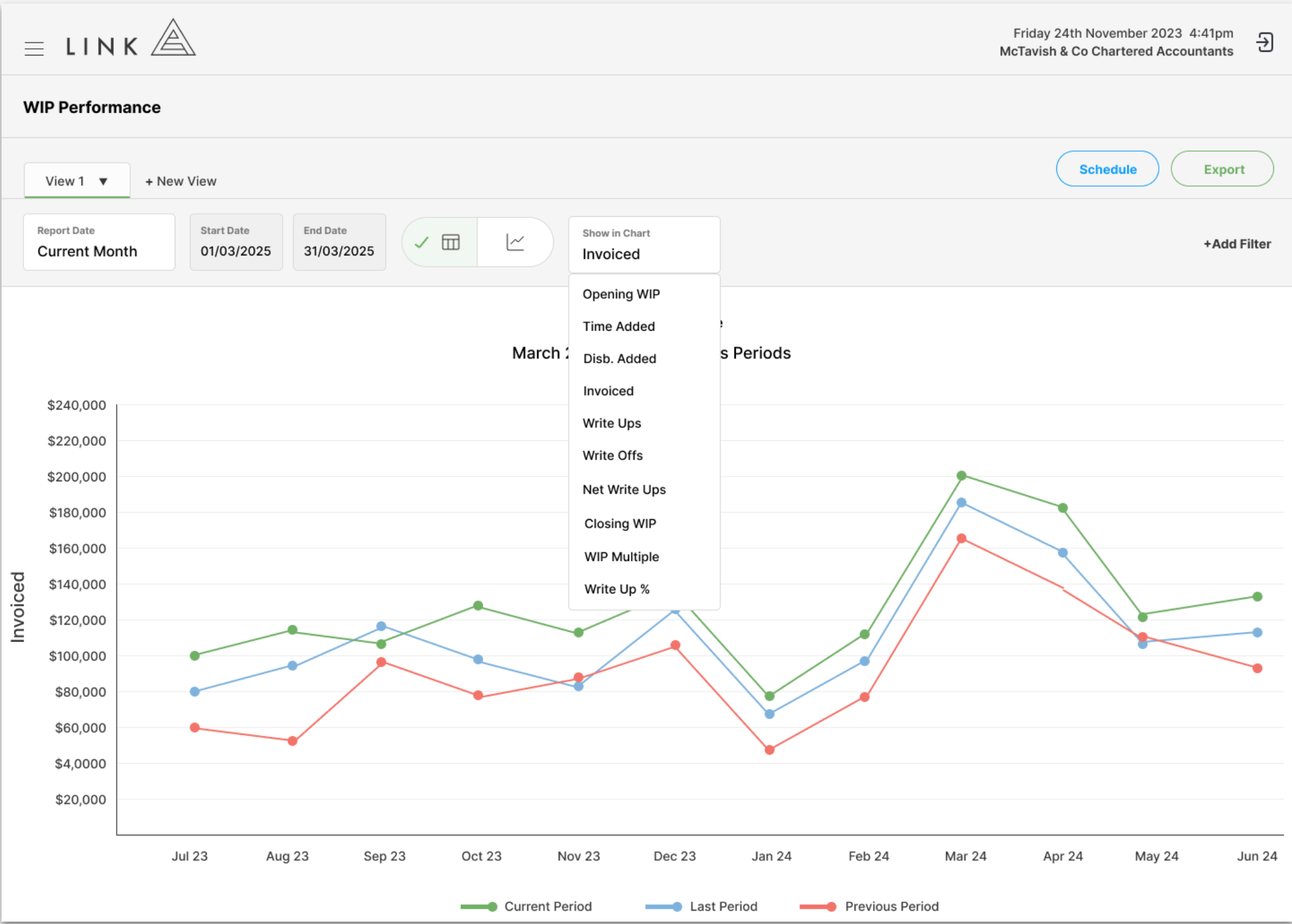Open the Report Date Current Month dropdown
Viewport: 1292px width, 924px height.
pos(99,242)
